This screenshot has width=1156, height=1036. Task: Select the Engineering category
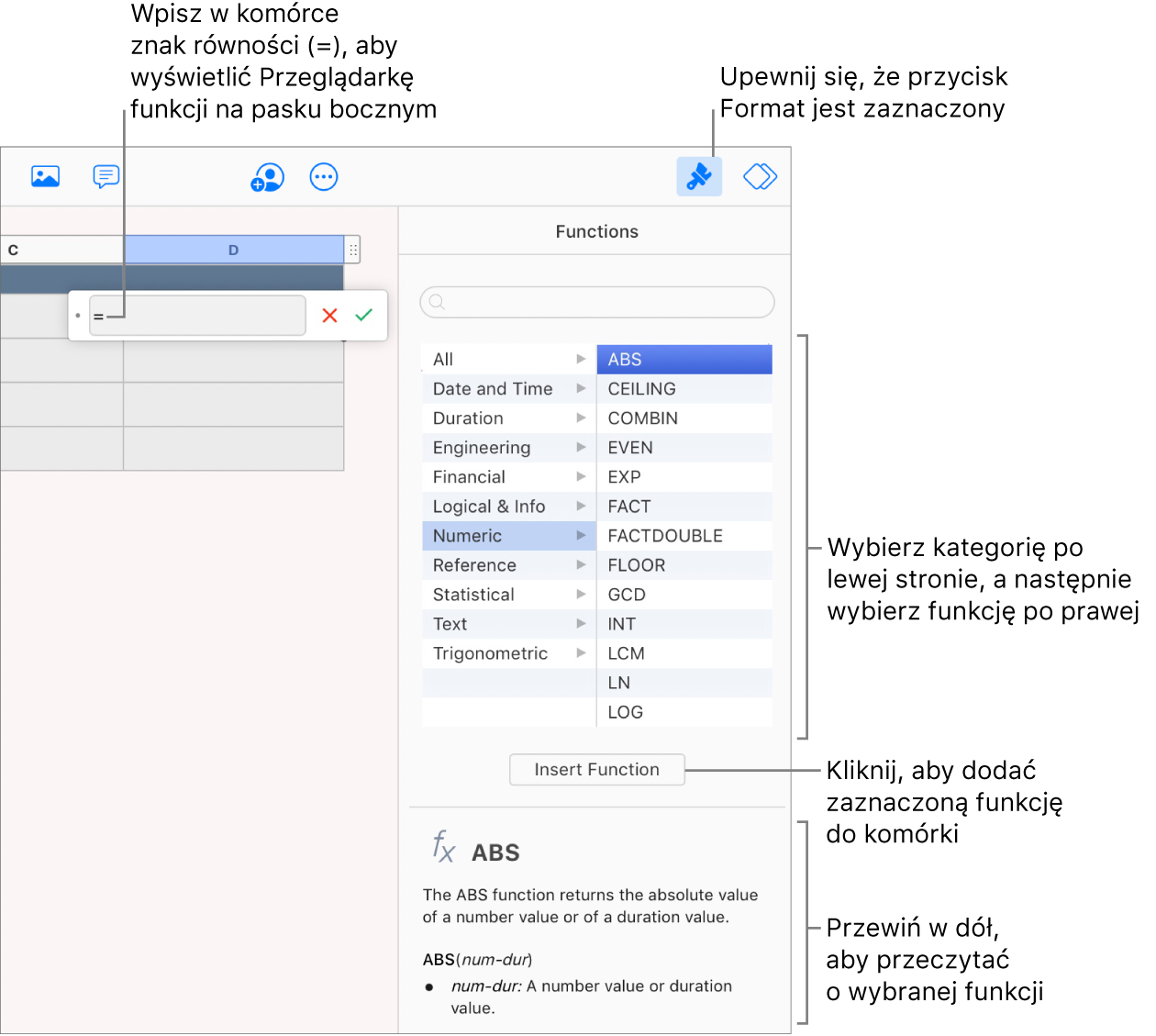tap(509, 448)
